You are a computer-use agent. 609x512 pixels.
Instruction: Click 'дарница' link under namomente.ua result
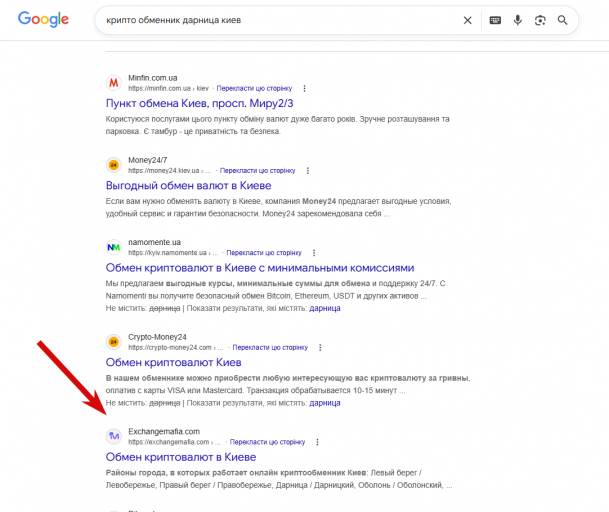tap(325, 308)
